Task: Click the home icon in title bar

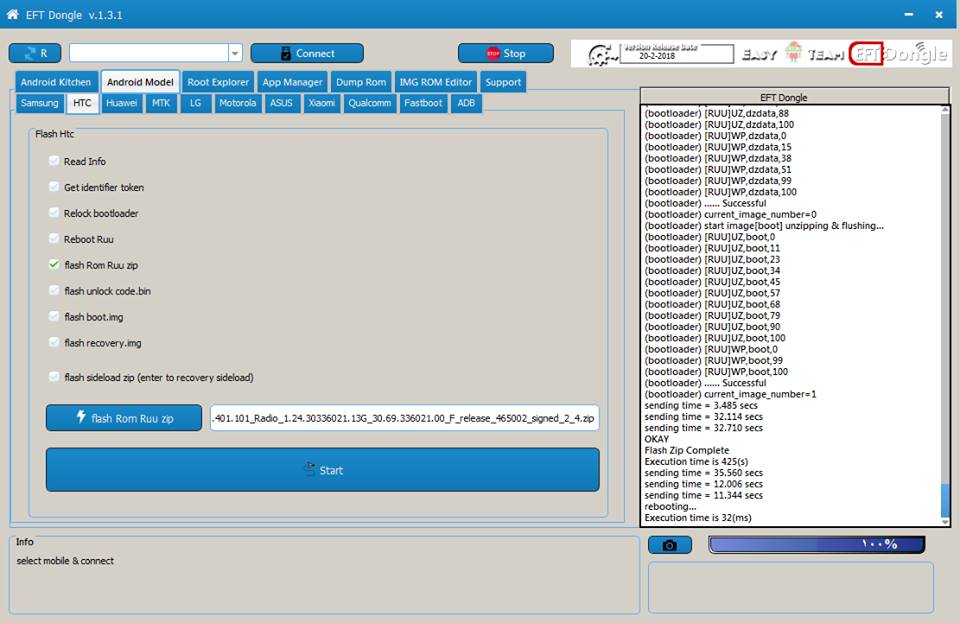Action: (12, 14)
